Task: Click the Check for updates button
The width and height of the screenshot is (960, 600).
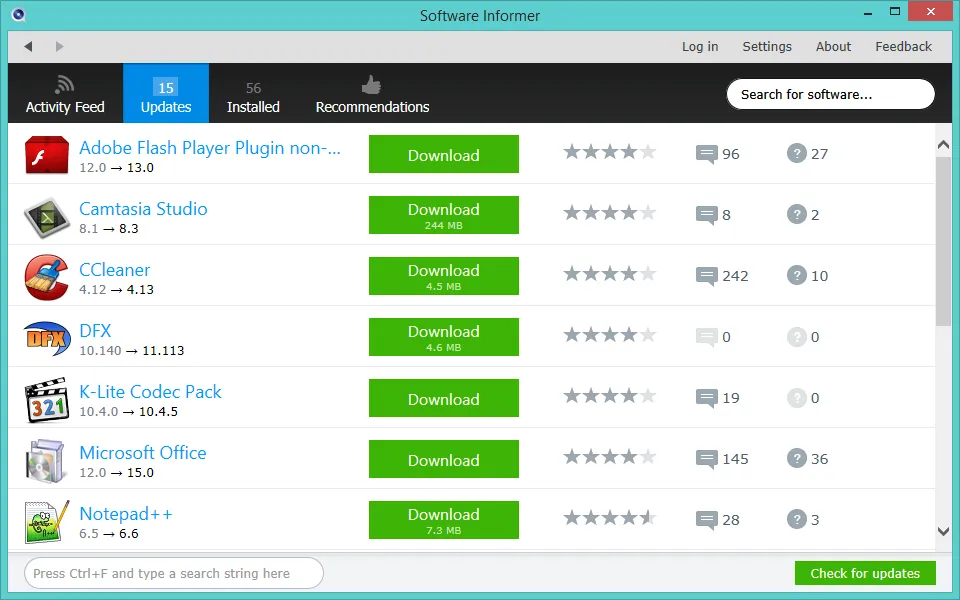Action: (865, 573)
